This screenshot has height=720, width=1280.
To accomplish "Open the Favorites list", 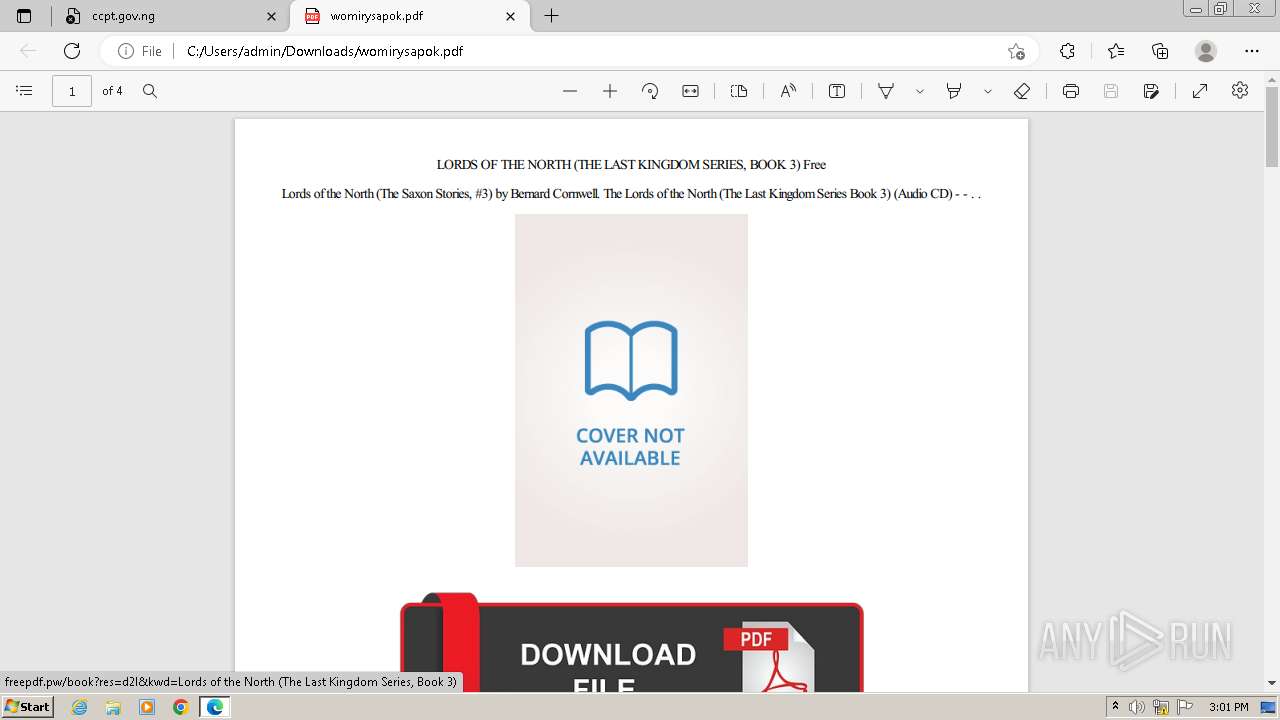I will 1116,51.
